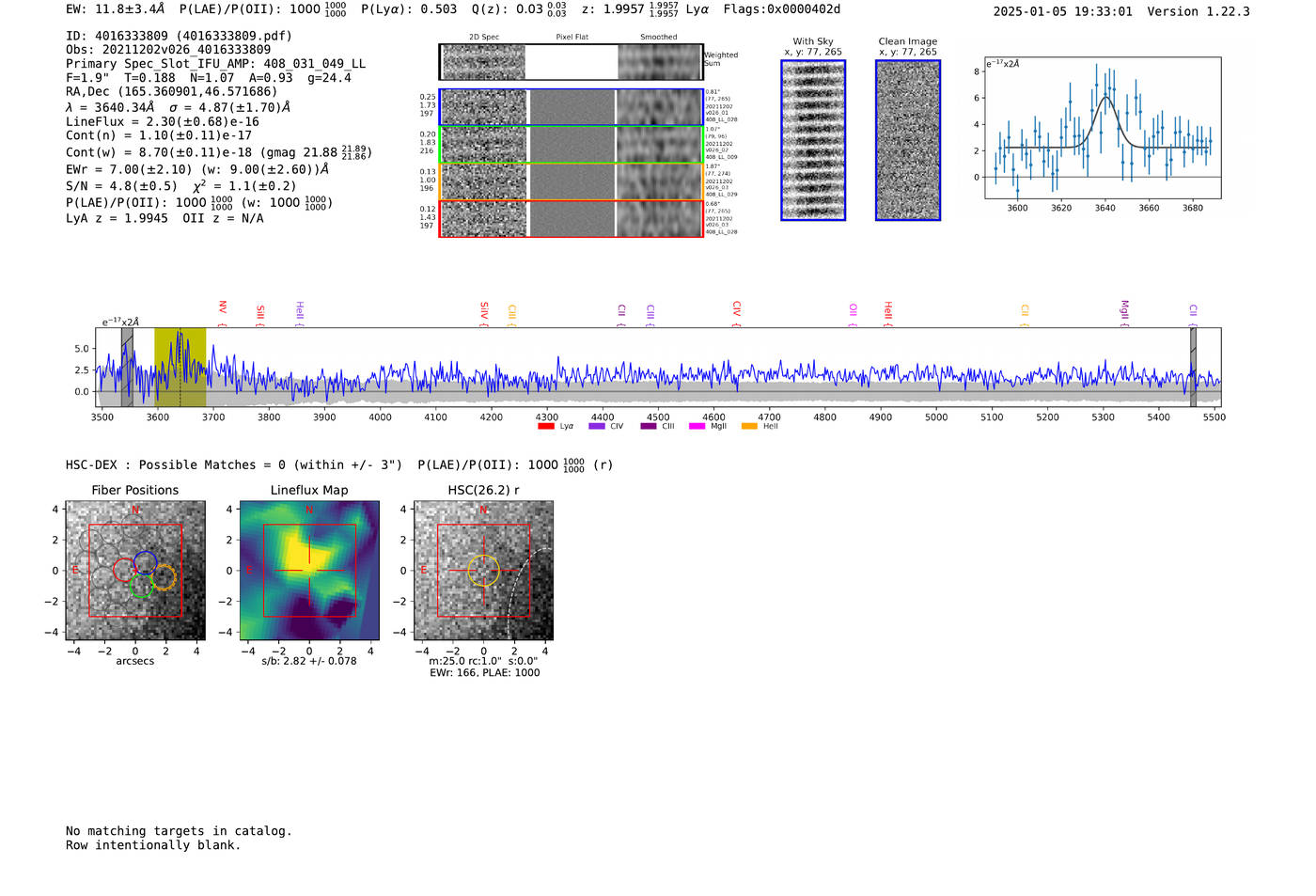Click the yellow aperture circle in HSC image
The height and width of the screenshot is (896, 1316).
pyautogui.click(x=483, y=571)
